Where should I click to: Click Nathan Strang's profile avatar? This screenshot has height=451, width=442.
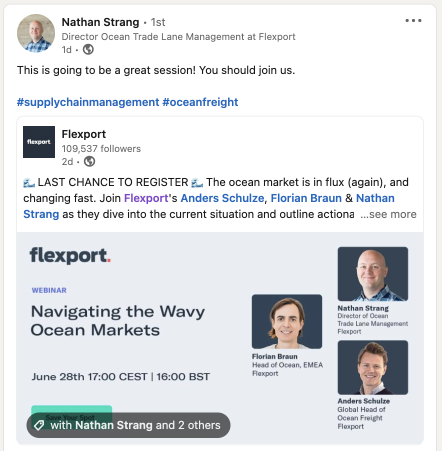(36, 33)
